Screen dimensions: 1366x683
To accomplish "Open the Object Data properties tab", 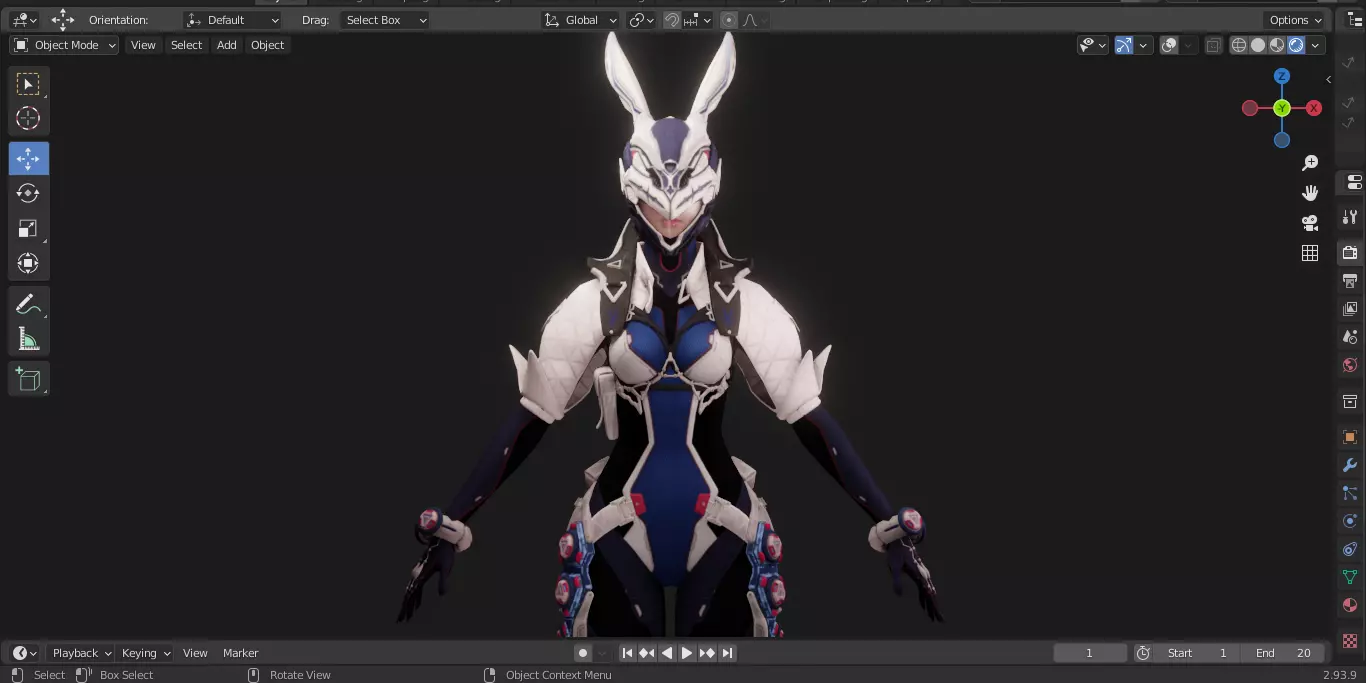I will click(1350, 577).
